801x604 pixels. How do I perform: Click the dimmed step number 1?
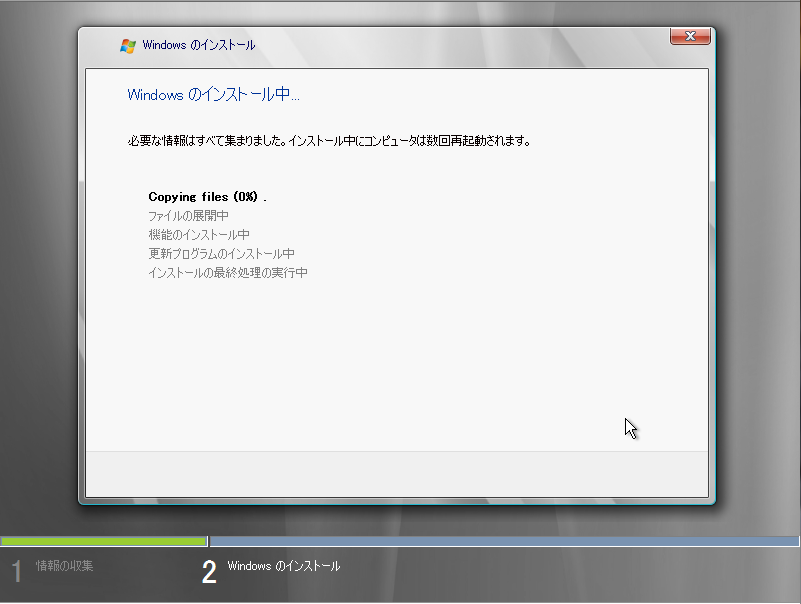pyautogui.click(x=17, y=572)
